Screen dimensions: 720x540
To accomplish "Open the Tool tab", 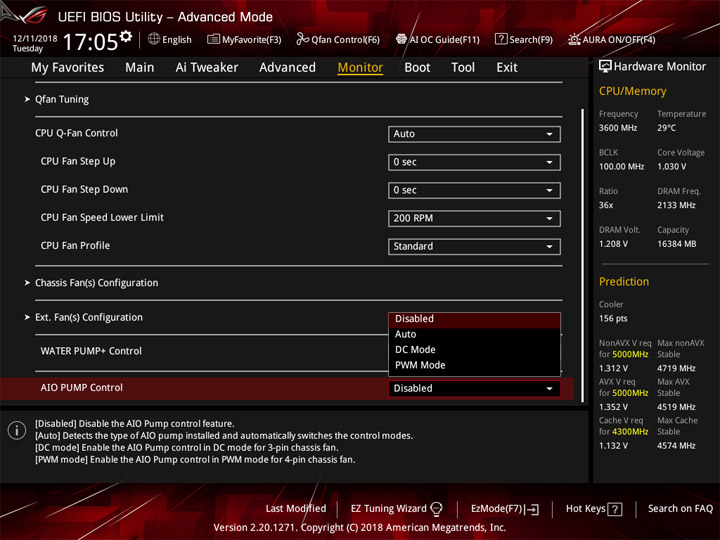I will 463,68.
